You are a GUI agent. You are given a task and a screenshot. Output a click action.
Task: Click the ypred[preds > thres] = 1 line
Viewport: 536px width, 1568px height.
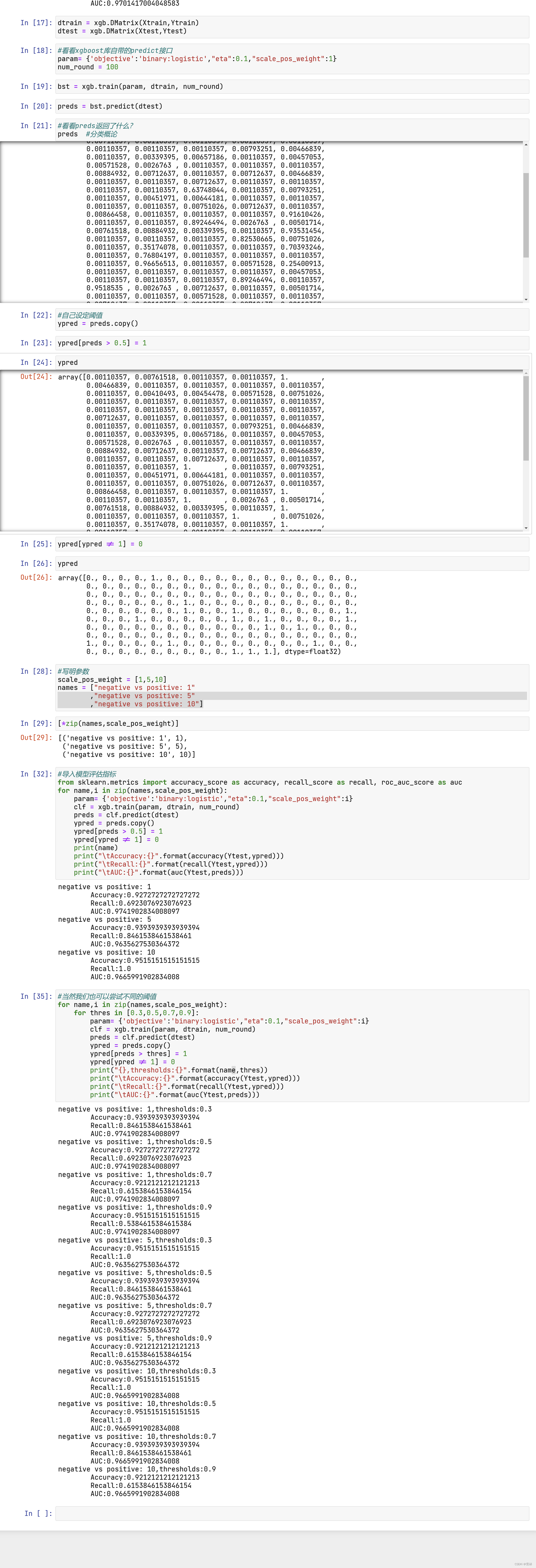(x=138, y=1054)
